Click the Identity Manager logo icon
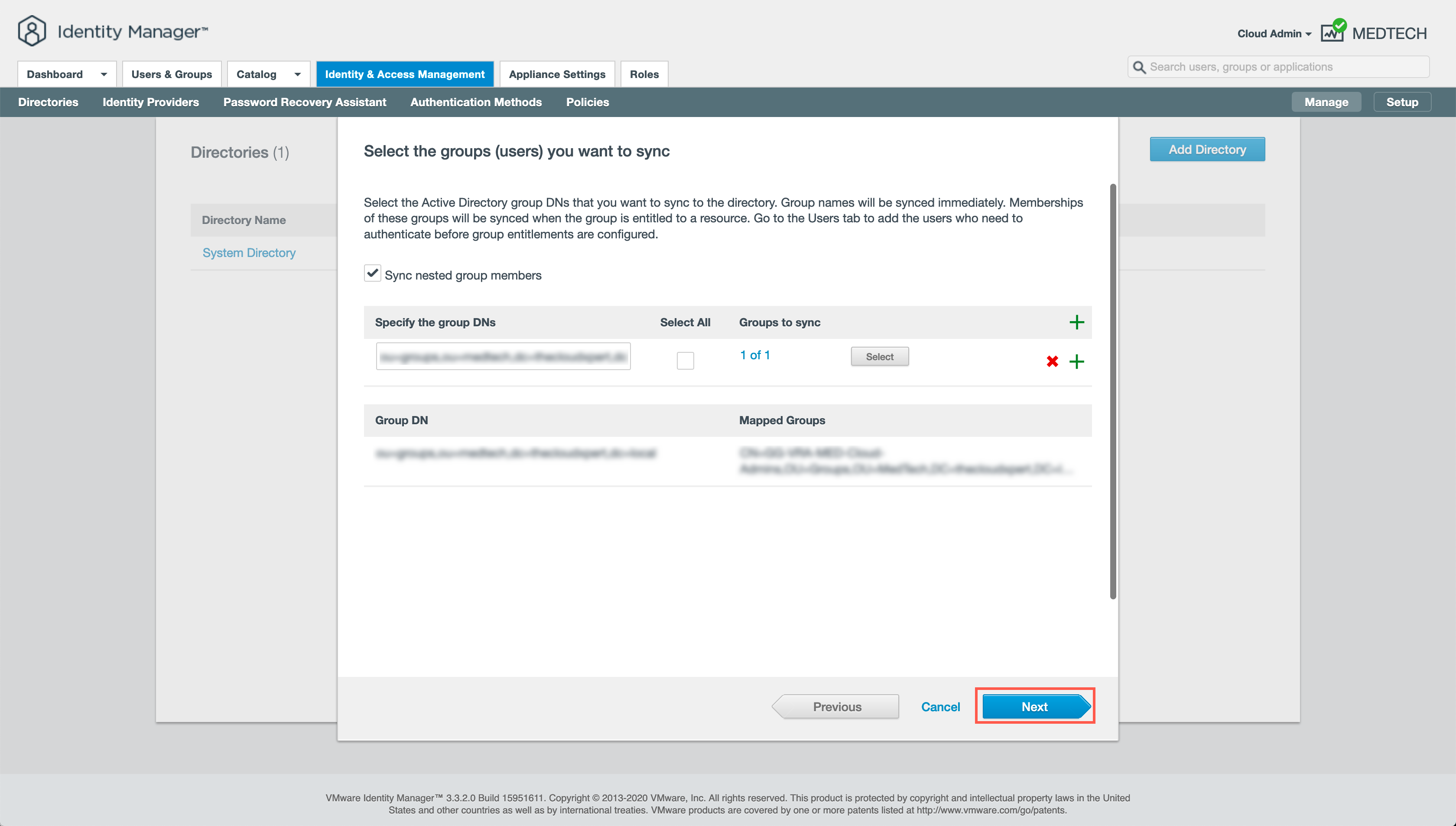The width and height of the screenshot is (1456, 826). (x=32, y=31)
